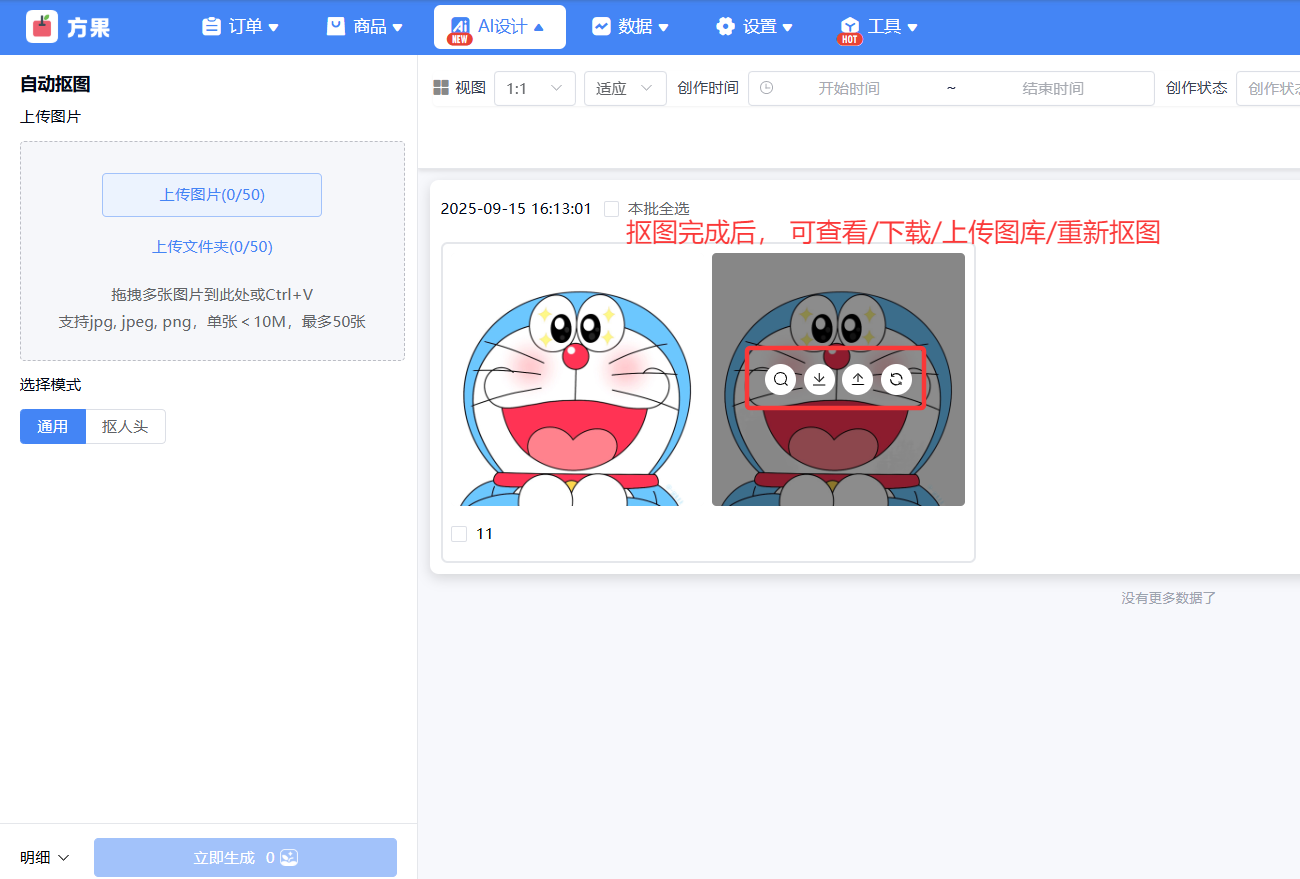The image size is (1300, 879).
Task: Click the download icon on cutout result
Action: tap(819, 379)
